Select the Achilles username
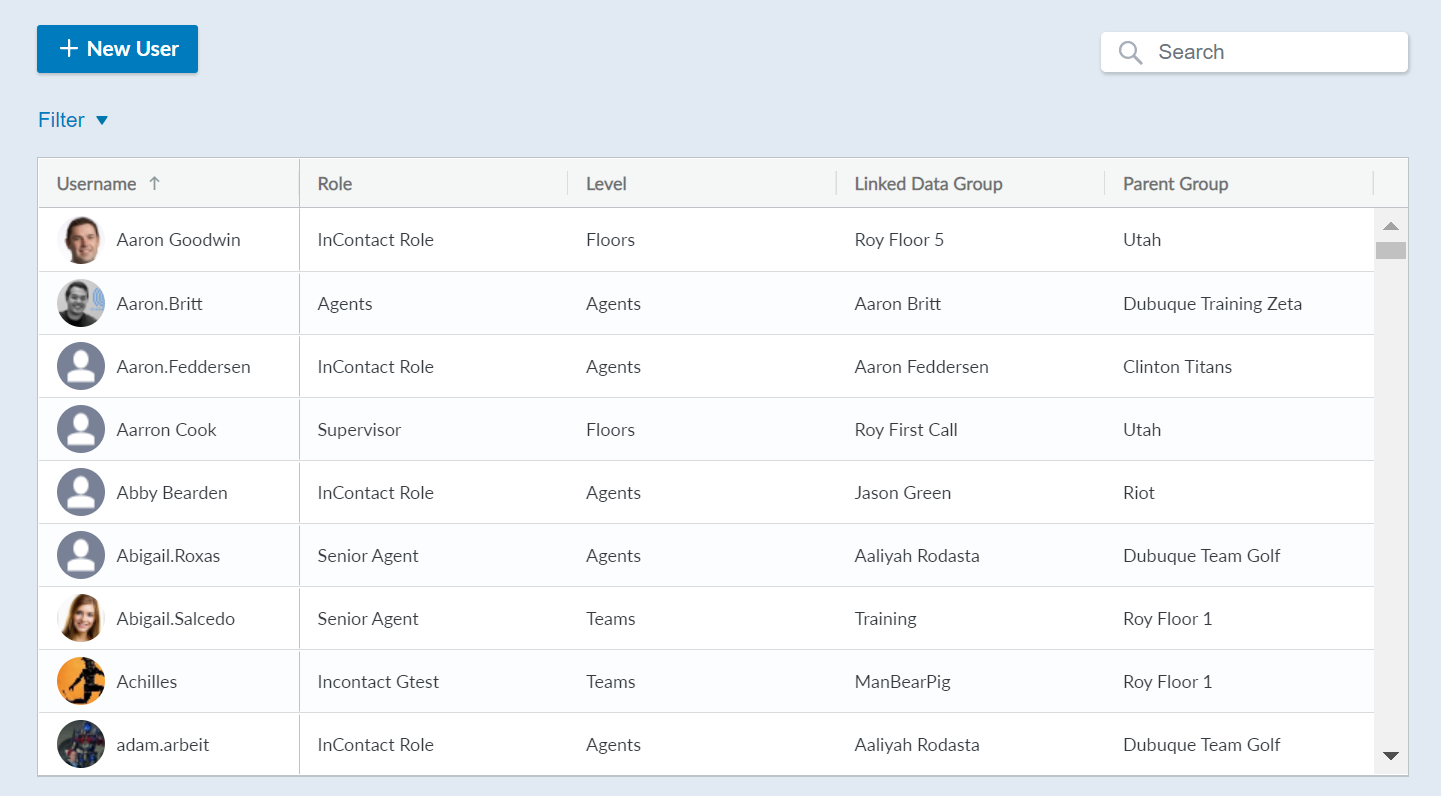The image size is (1441, 796). click(146, 682)
